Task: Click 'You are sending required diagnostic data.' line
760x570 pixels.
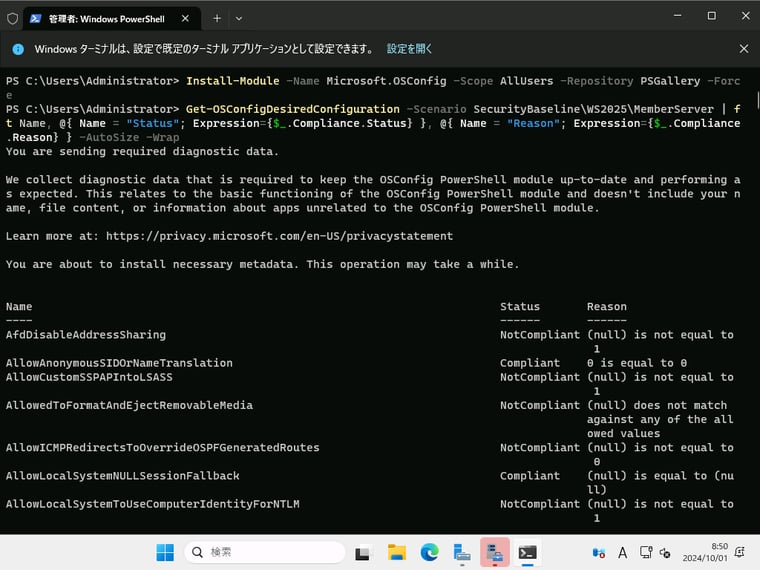Action: pos(142,151)
